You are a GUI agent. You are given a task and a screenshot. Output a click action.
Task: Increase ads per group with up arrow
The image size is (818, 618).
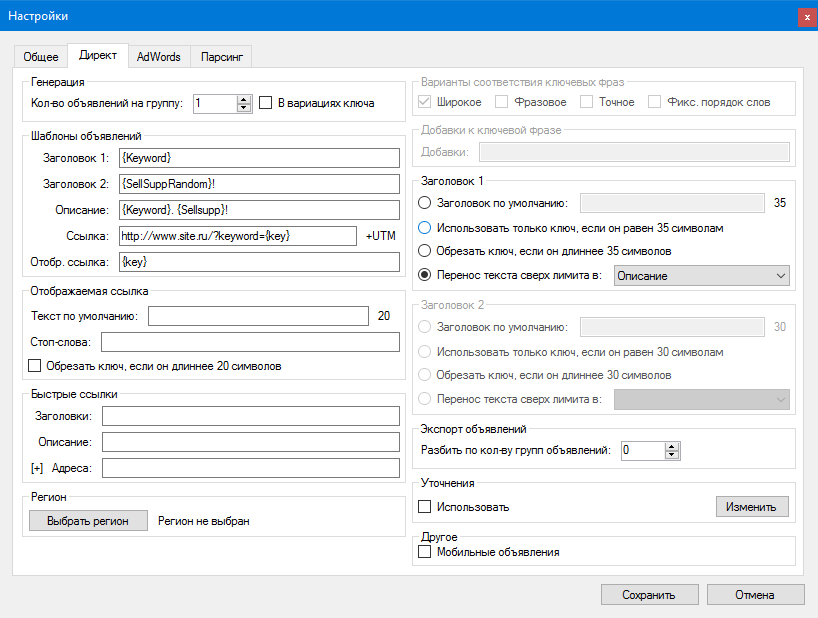pos(244,98)
